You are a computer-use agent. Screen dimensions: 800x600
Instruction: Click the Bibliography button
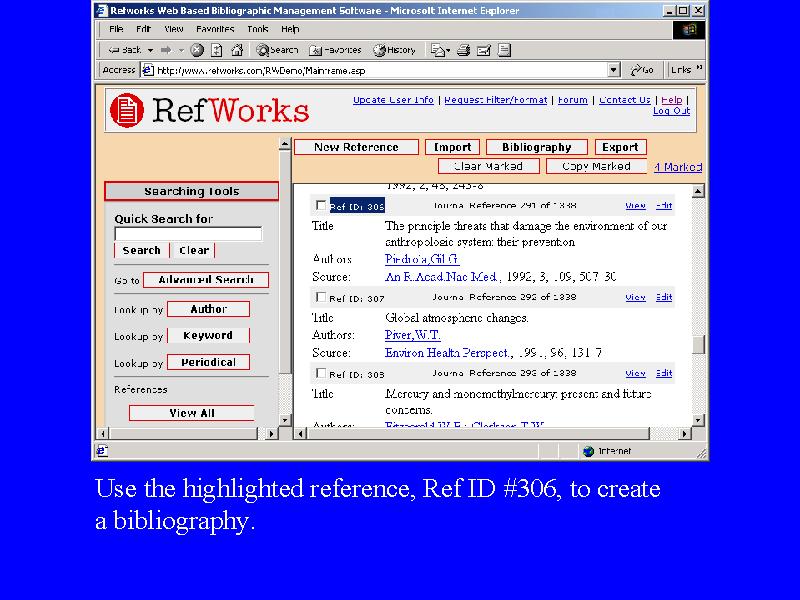(537, 147)
